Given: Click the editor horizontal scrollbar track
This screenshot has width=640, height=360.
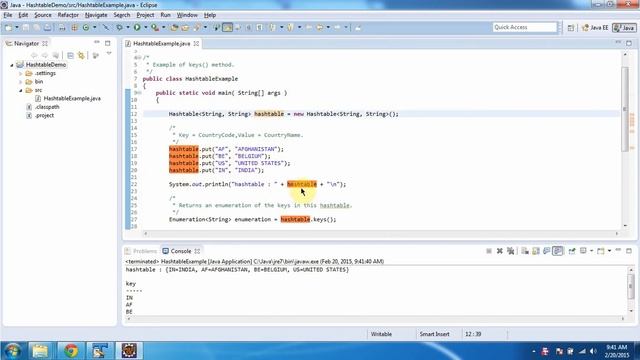Looking at the screenshot, I should 381,233.
